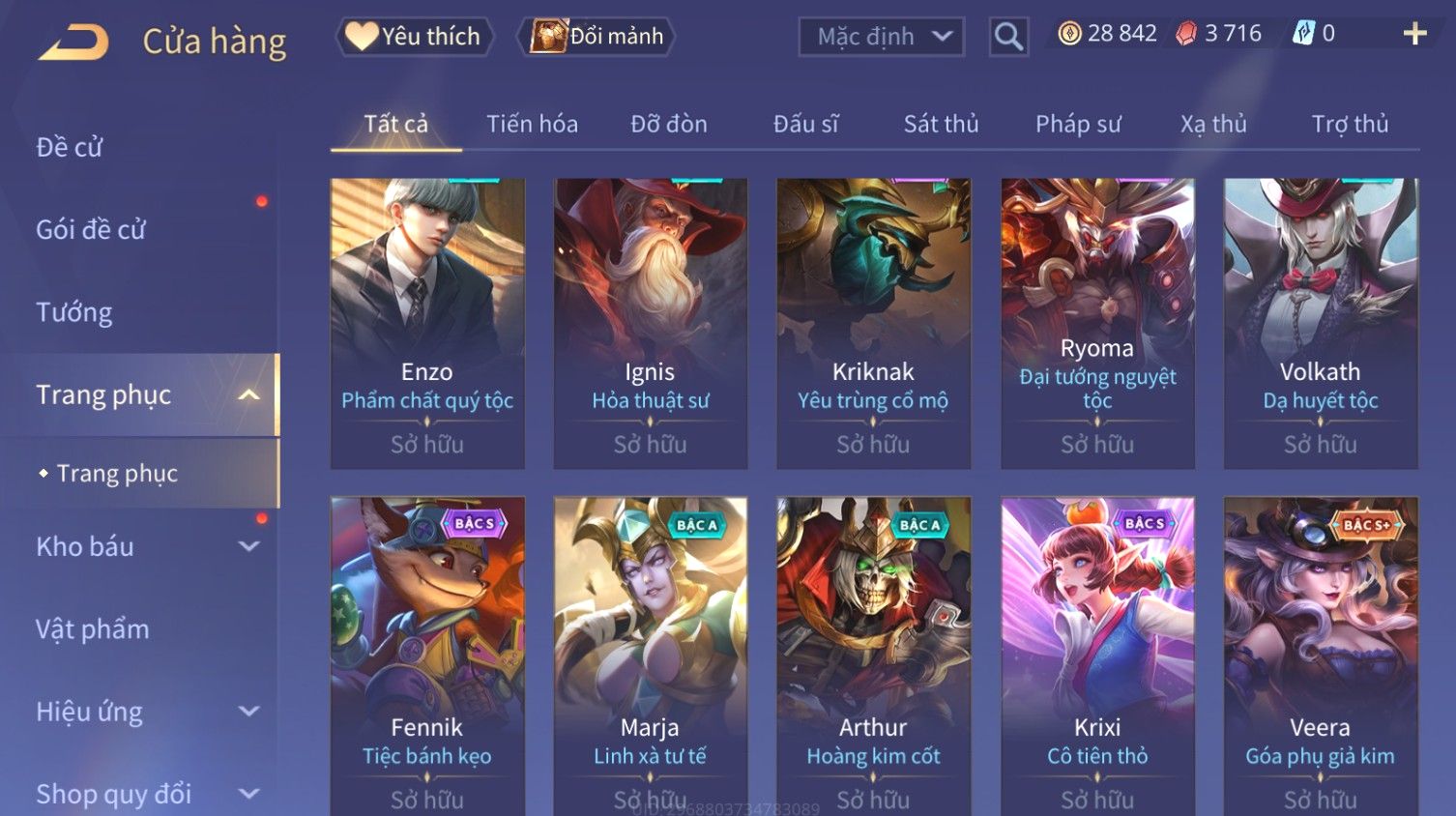1456x816 pixels.
Task: Tap the golden back arrow icon
Action: click(x=73, y=43)
